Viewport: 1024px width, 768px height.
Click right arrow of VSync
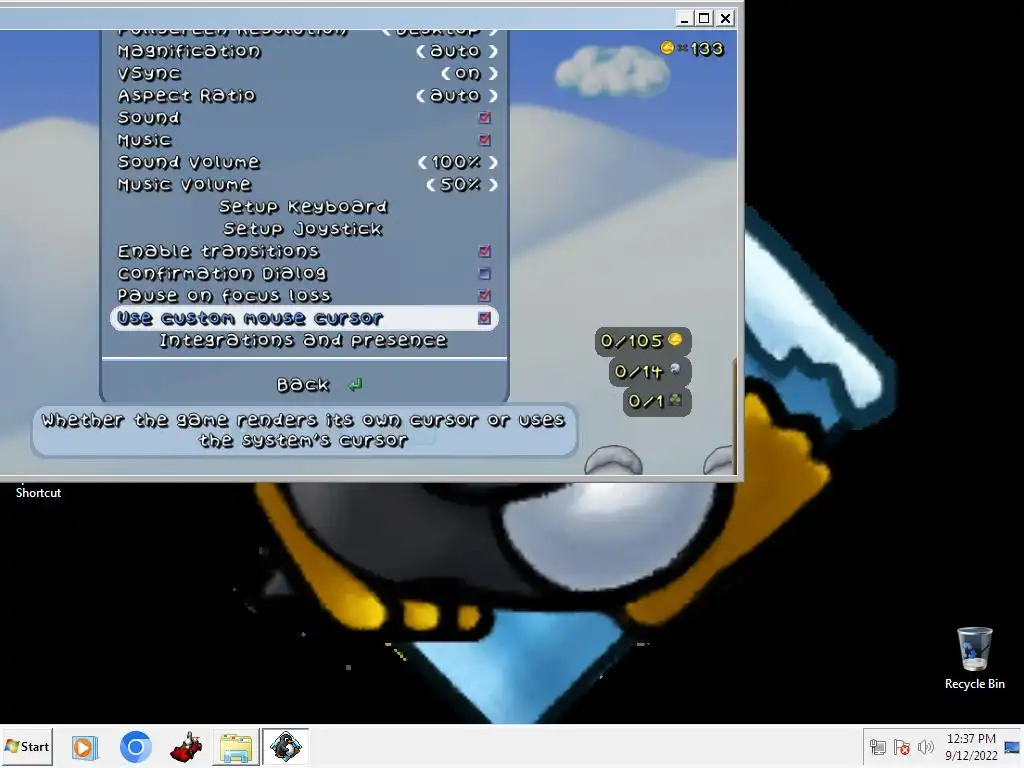click(x=493, y=73)
